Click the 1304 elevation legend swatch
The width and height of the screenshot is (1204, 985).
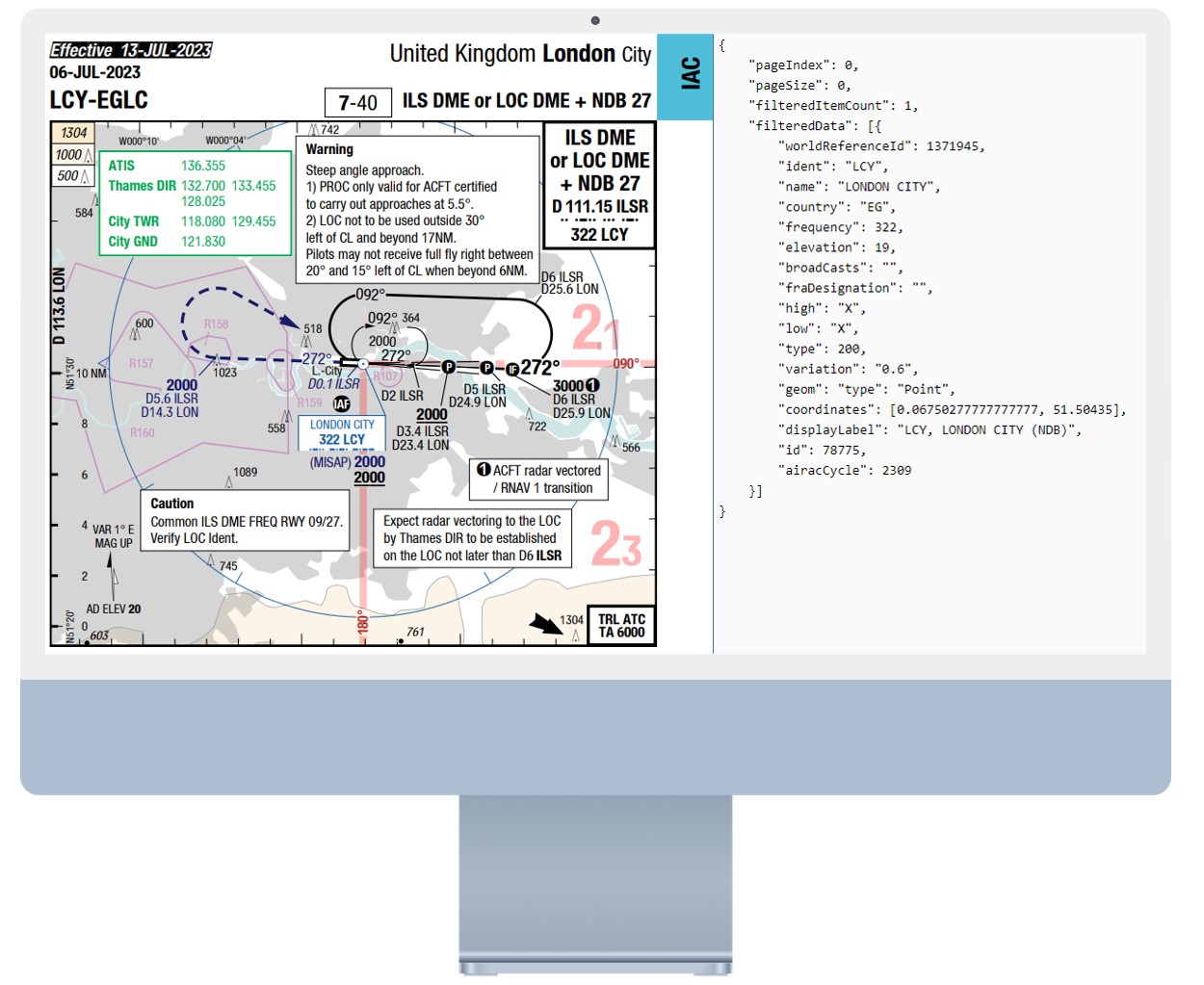(74, 133)
